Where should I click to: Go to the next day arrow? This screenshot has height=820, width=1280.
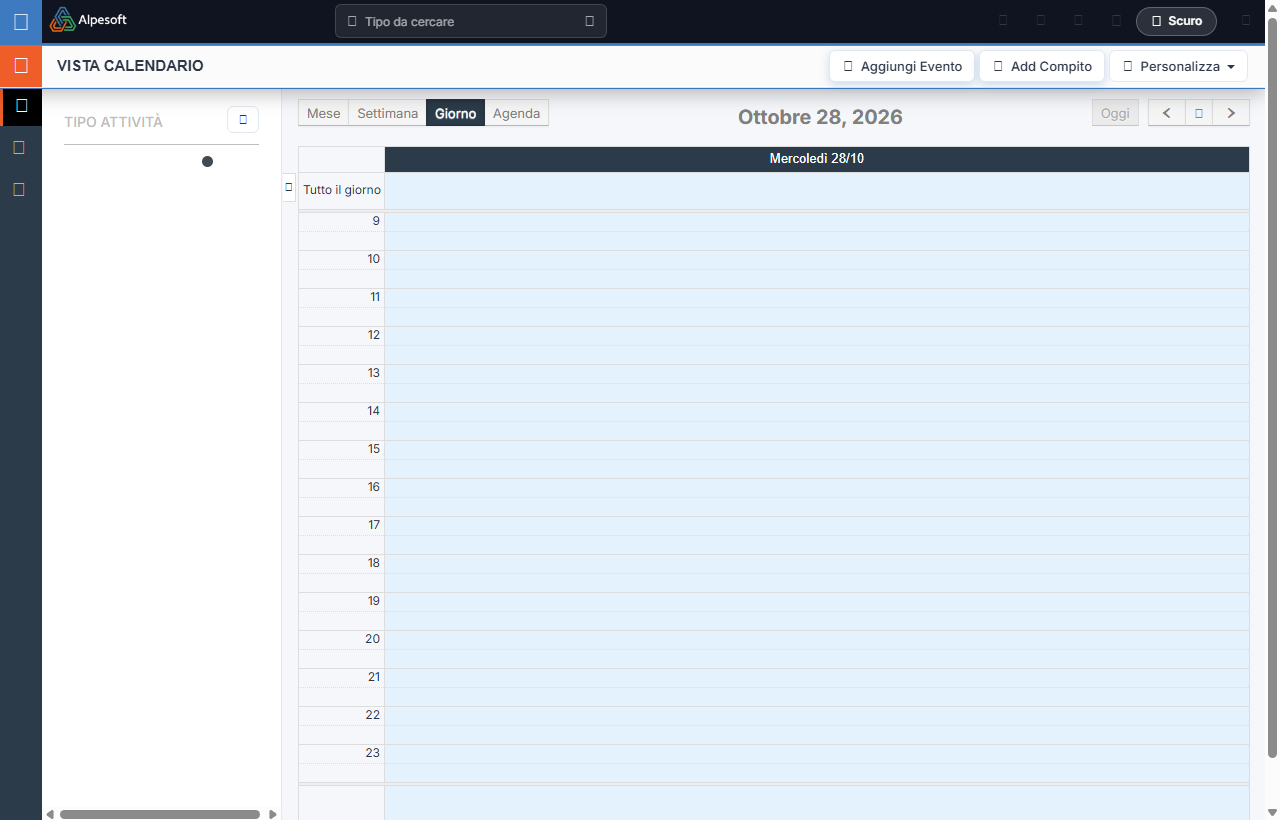coord(1231,113)
